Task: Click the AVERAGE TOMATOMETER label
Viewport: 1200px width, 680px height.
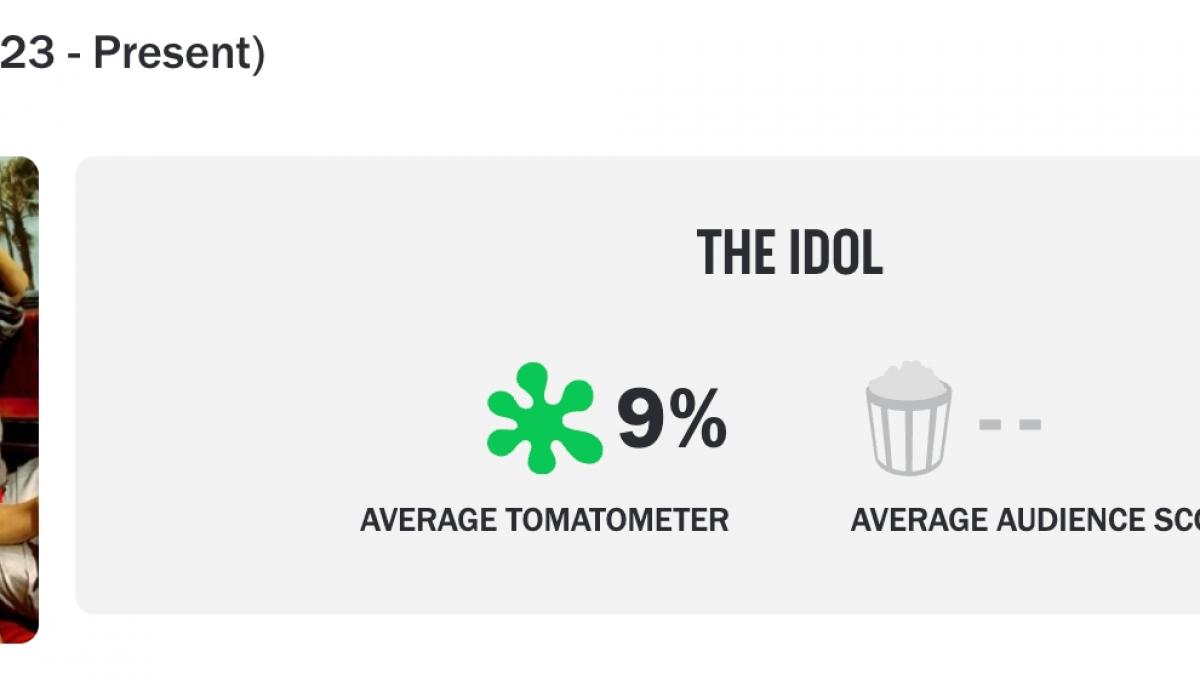Action: (544, 520)
